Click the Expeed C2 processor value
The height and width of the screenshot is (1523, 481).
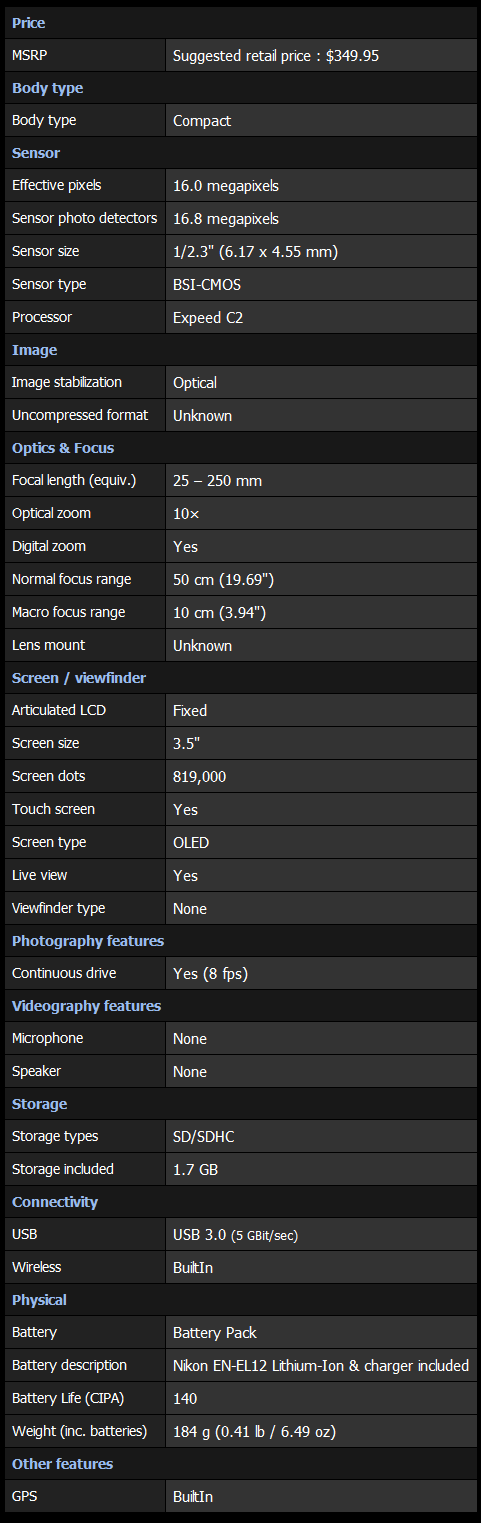pyautogui.click(x=208, y=317)
